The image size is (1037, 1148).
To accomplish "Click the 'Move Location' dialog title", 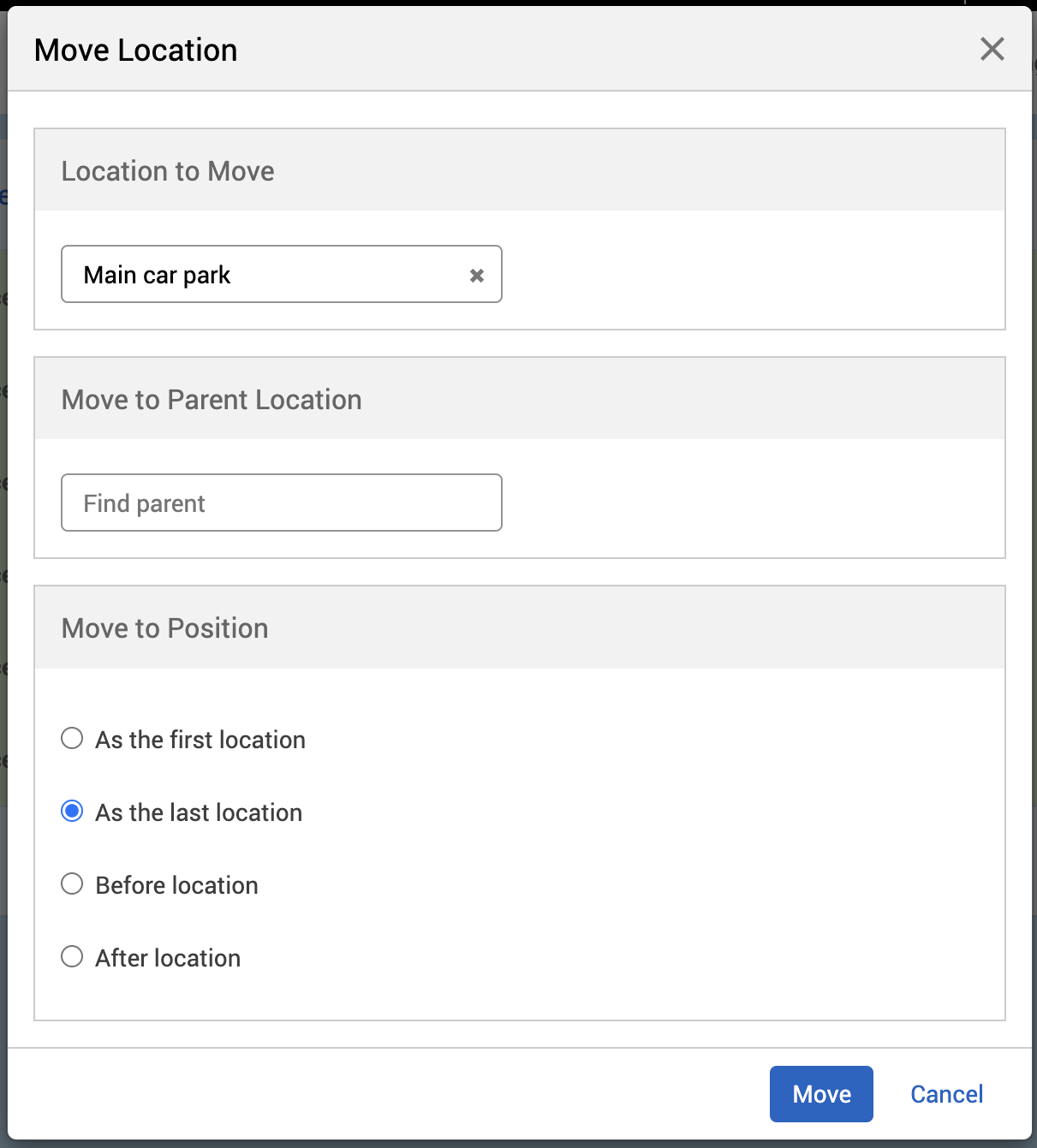I will point(135,51).
